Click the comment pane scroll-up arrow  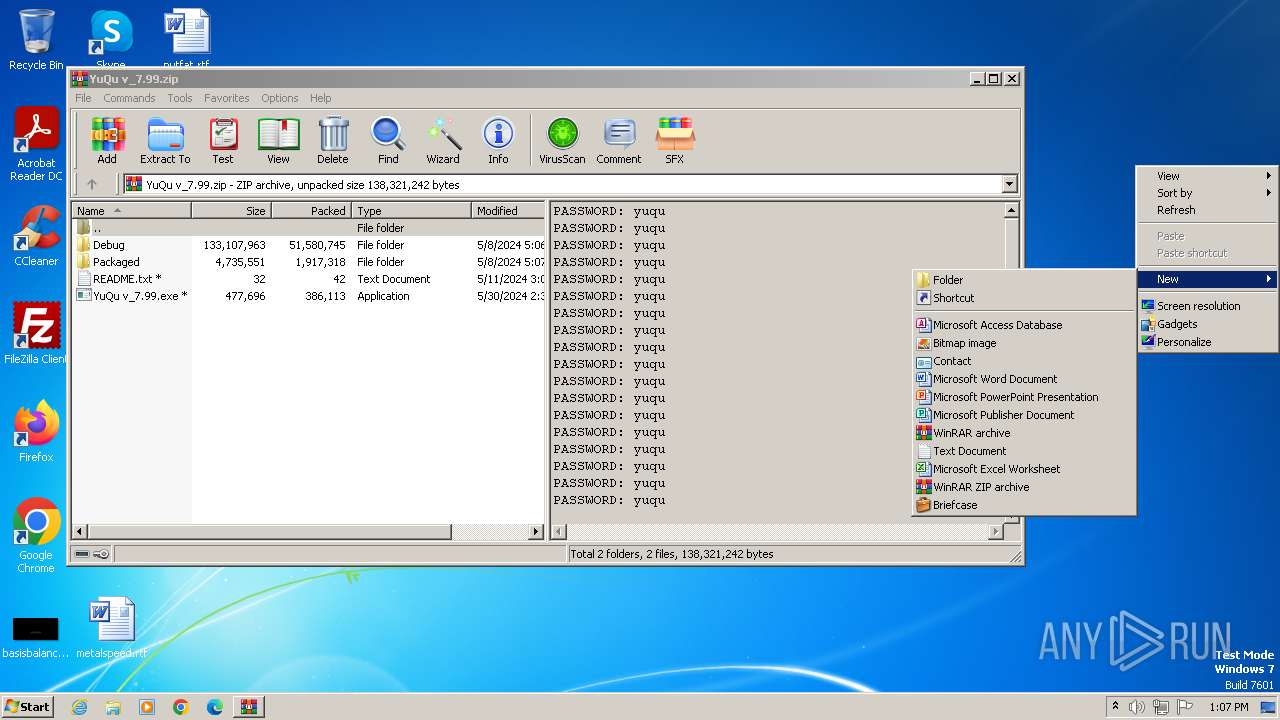click(x=1011, y=210)
